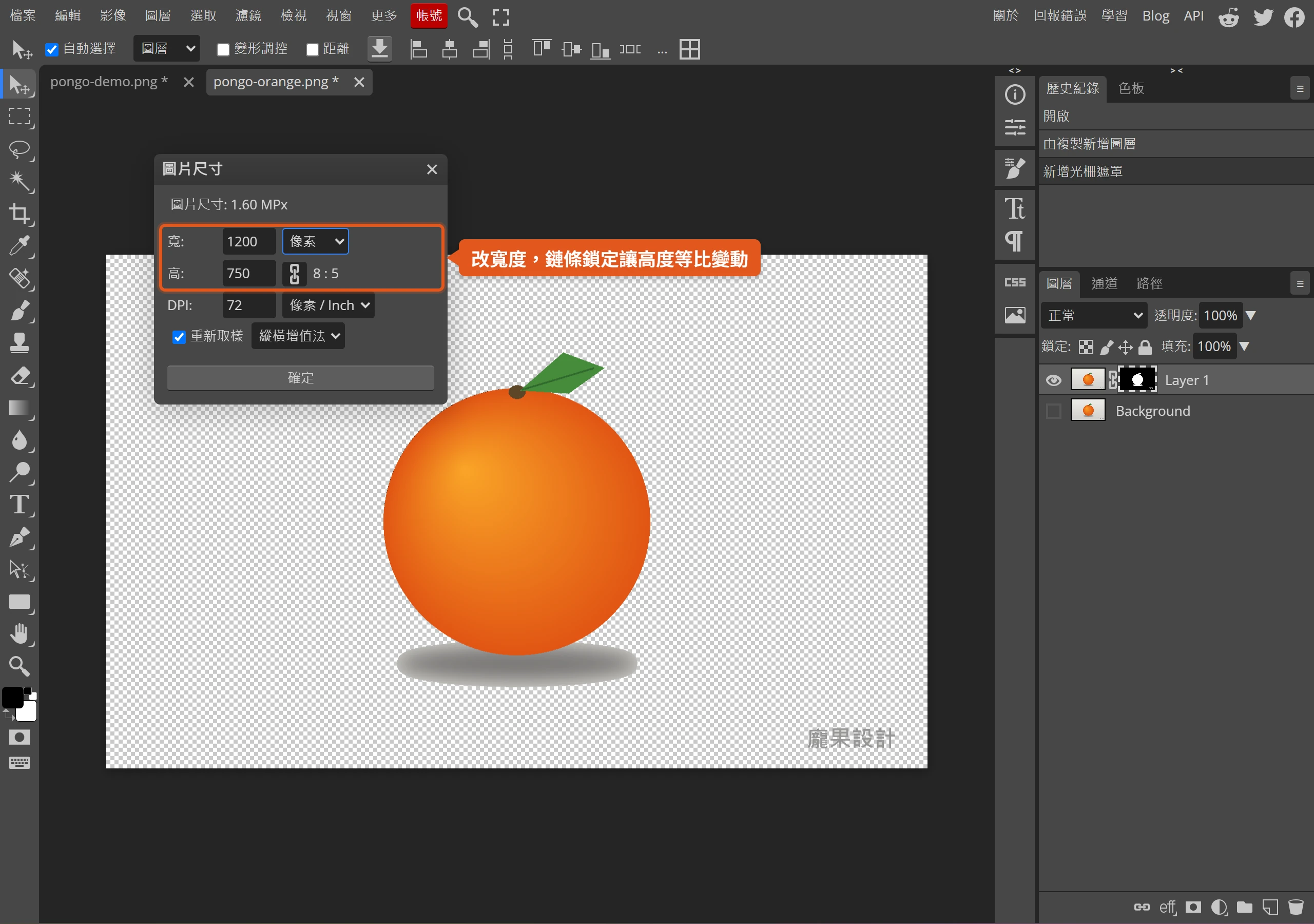Open the 像素 / Inch DPI dropdown
The image size is (1314, 924).
328,305
